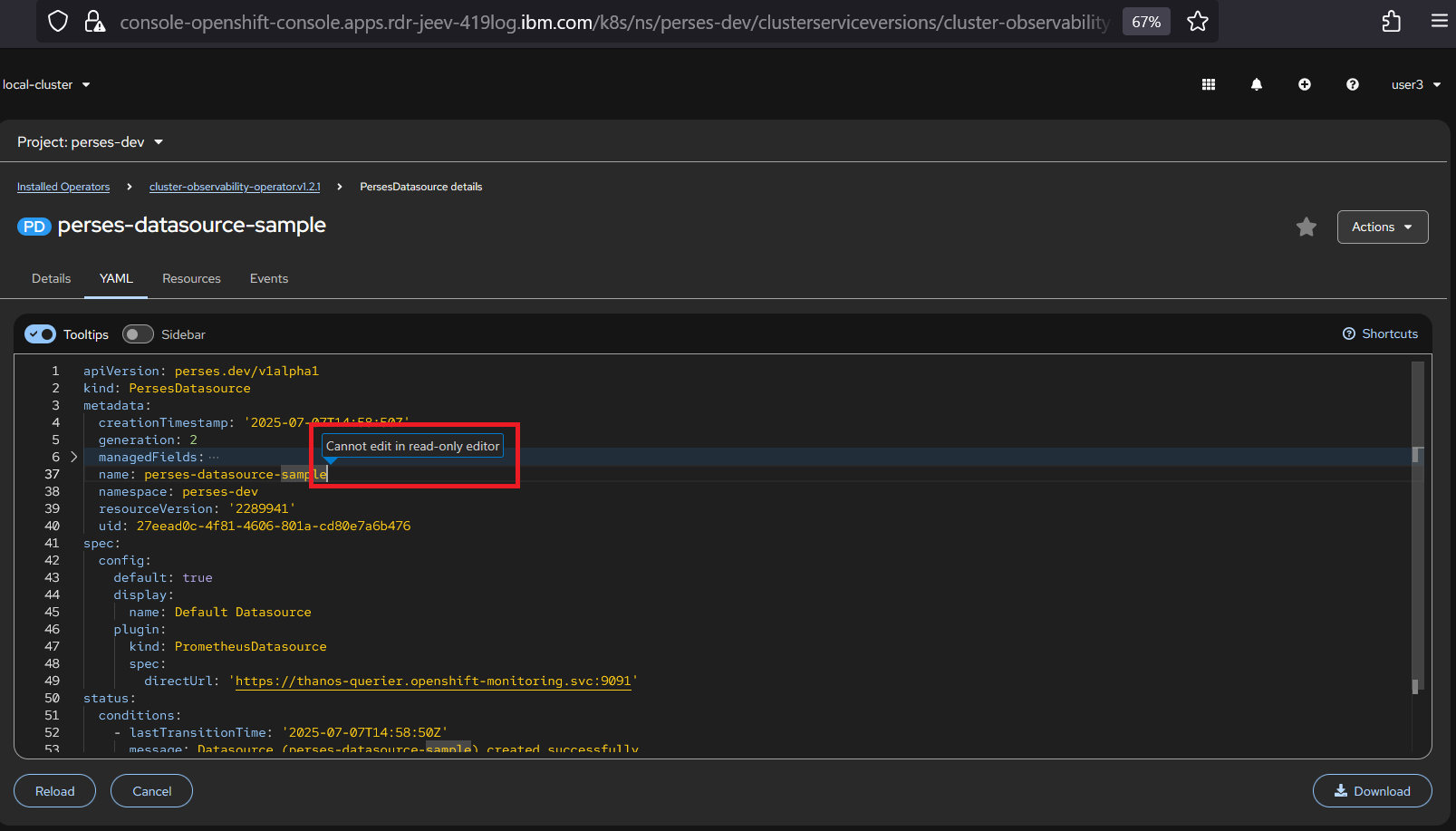1456x831 pixels.
Task: Click the 67% zoom level indicator
Action: pyautogui.click(x=1146, y=22)
